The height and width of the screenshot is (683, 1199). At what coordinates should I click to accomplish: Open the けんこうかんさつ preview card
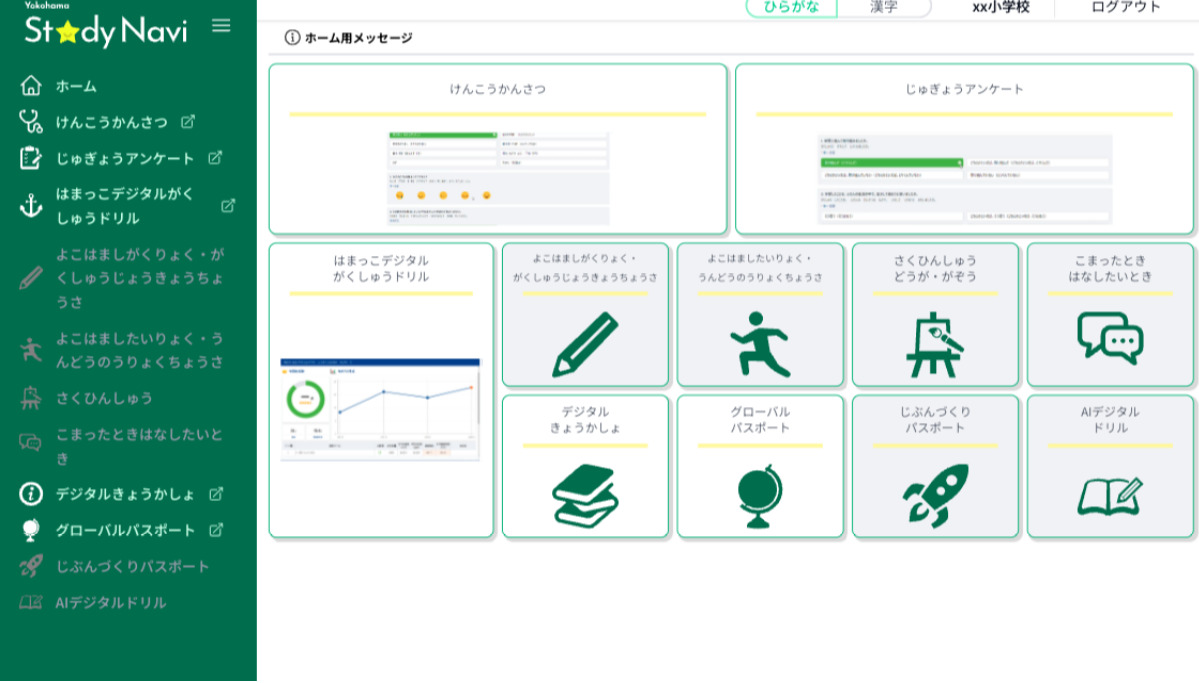[x=497, y=150]
